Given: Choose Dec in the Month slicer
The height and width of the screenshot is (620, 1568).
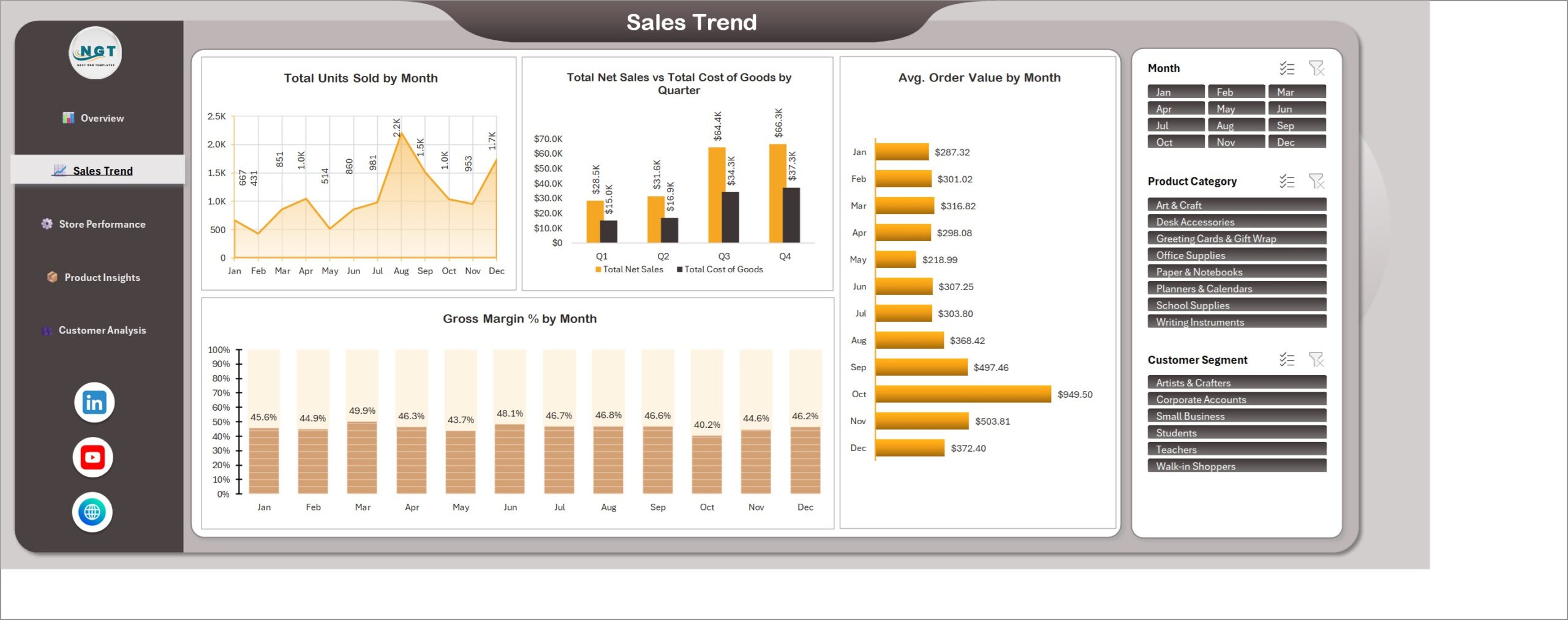Looking at the screenshot, I should [x=1297, y=141].
